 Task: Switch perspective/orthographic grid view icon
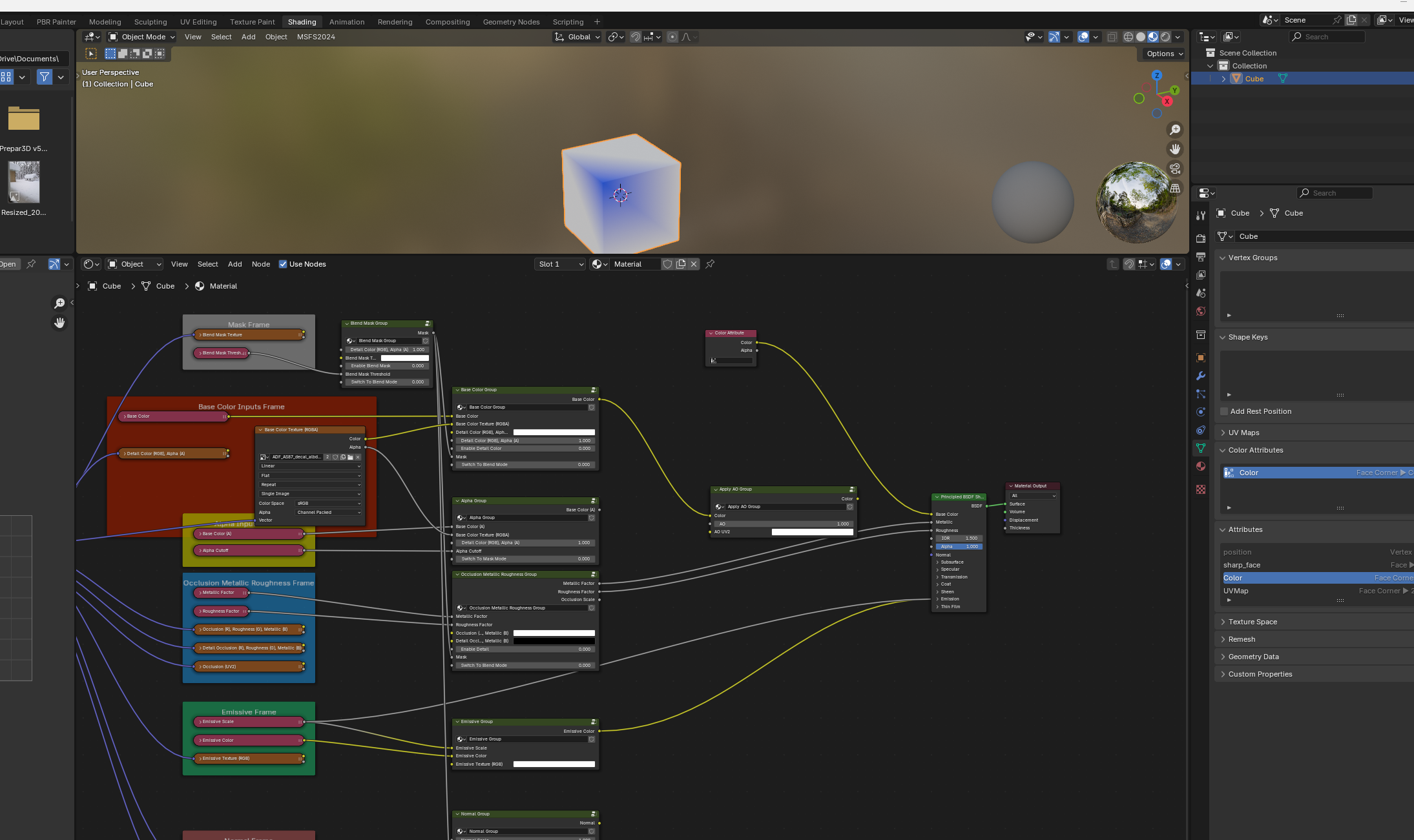(x=1175, y=189)
